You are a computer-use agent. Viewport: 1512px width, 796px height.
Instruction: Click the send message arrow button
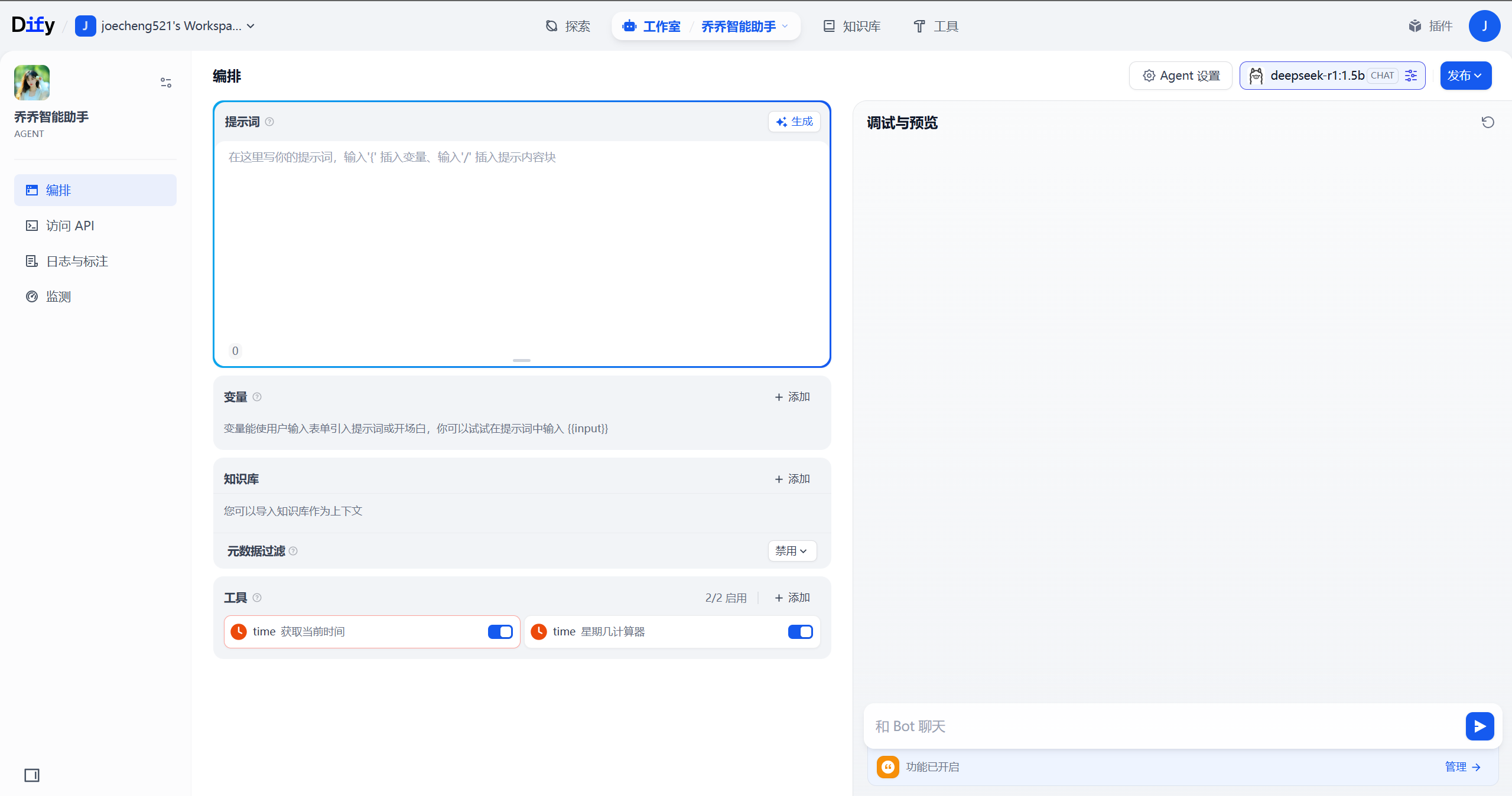(1479, 726)
